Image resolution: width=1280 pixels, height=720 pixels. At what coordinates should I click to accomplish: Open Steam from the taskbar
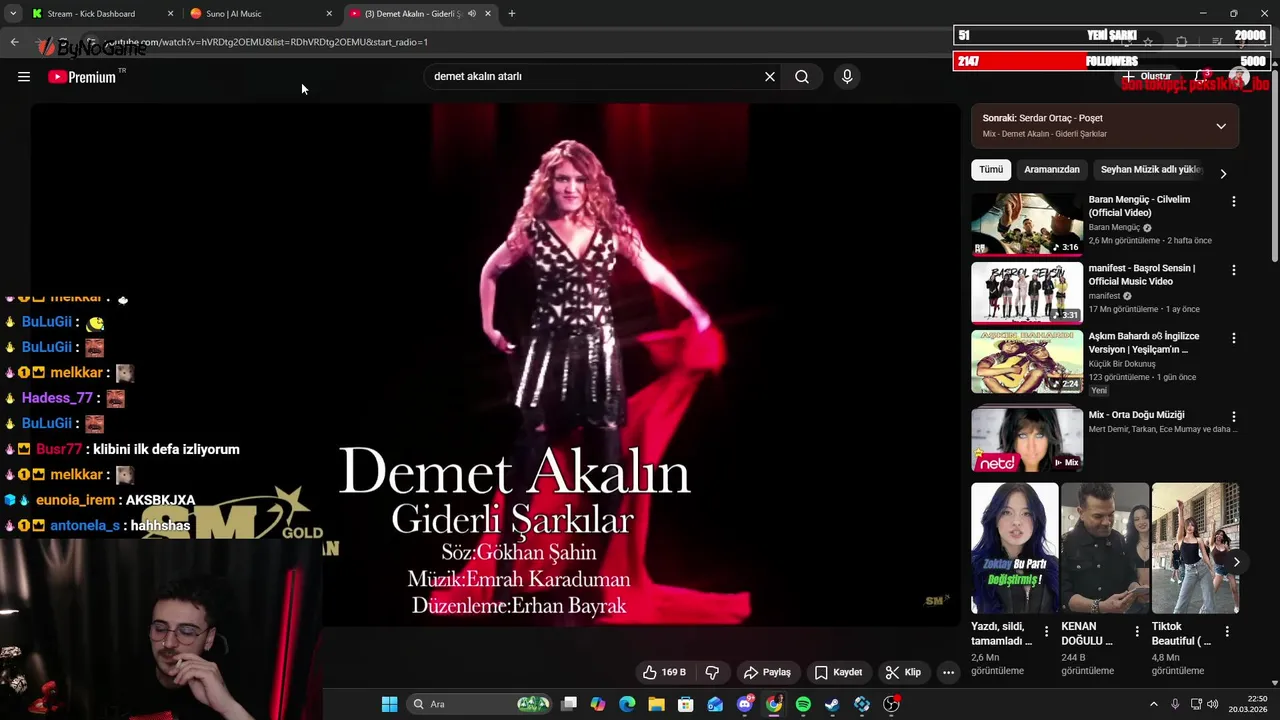click(x=832, y=704)
